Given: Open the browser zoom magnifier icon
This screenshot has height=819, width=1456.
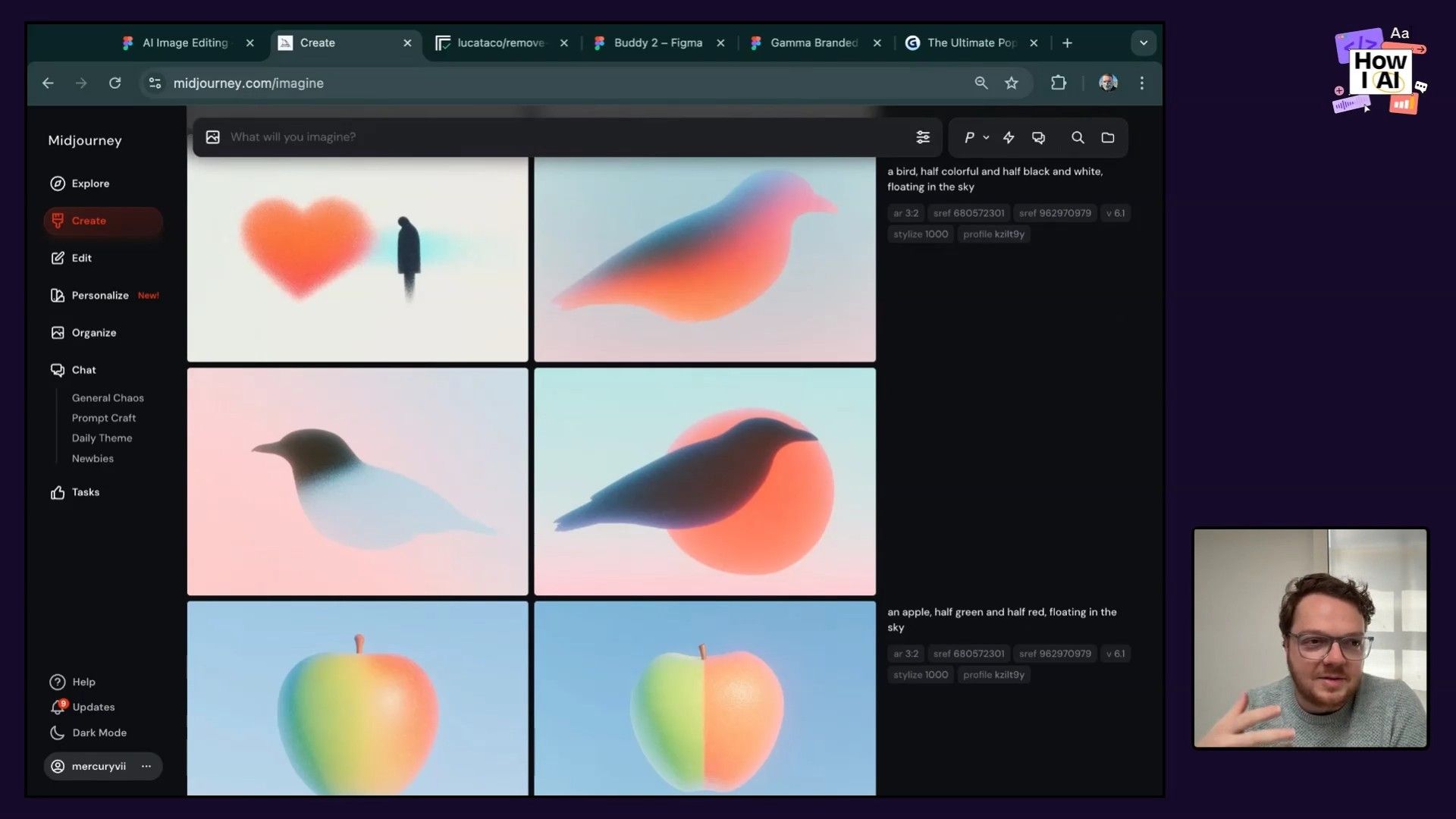Looking at the screenshot, I should pos(981,83).
